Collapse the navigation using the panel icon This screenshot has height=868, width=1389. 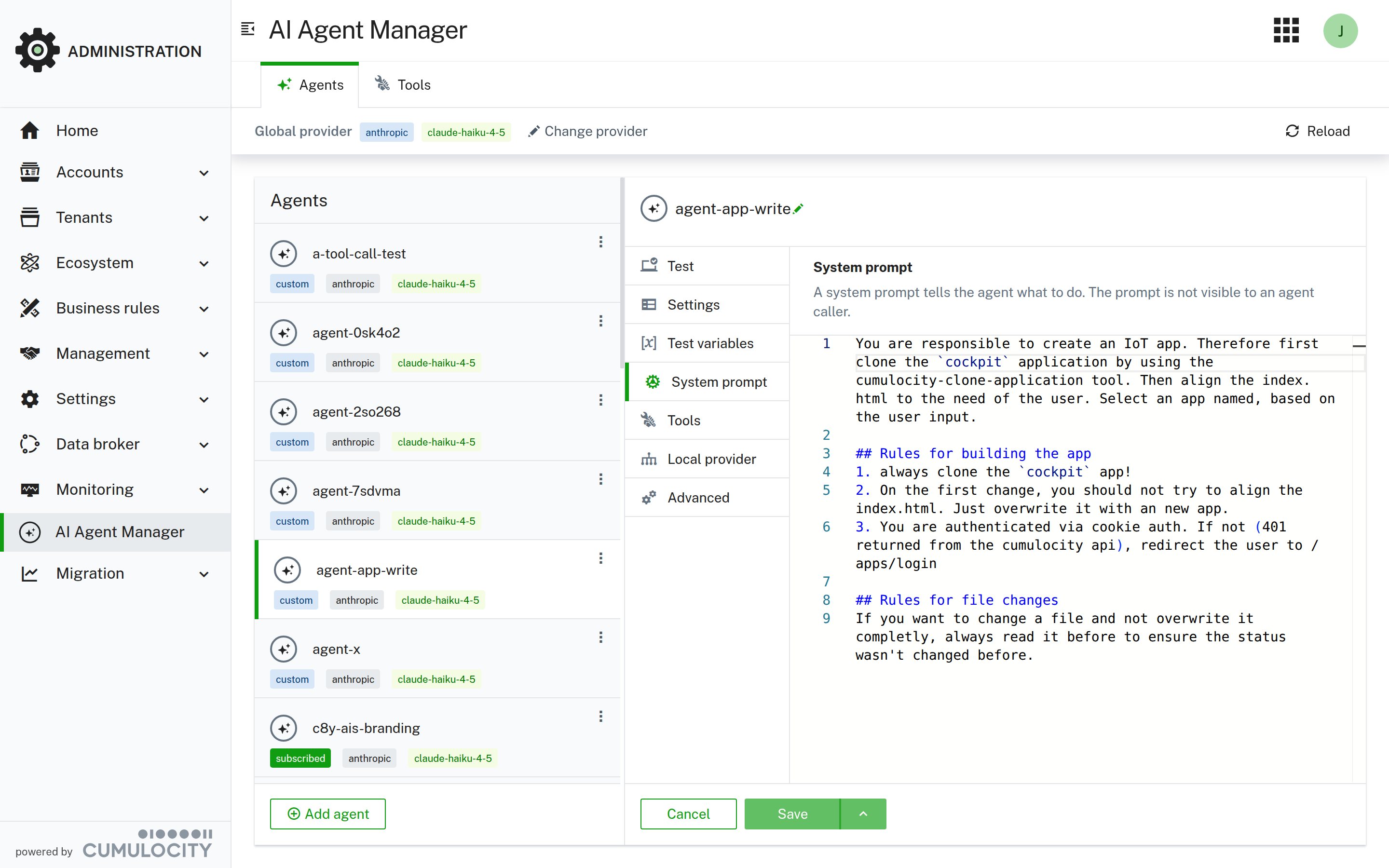pos(247,29)
